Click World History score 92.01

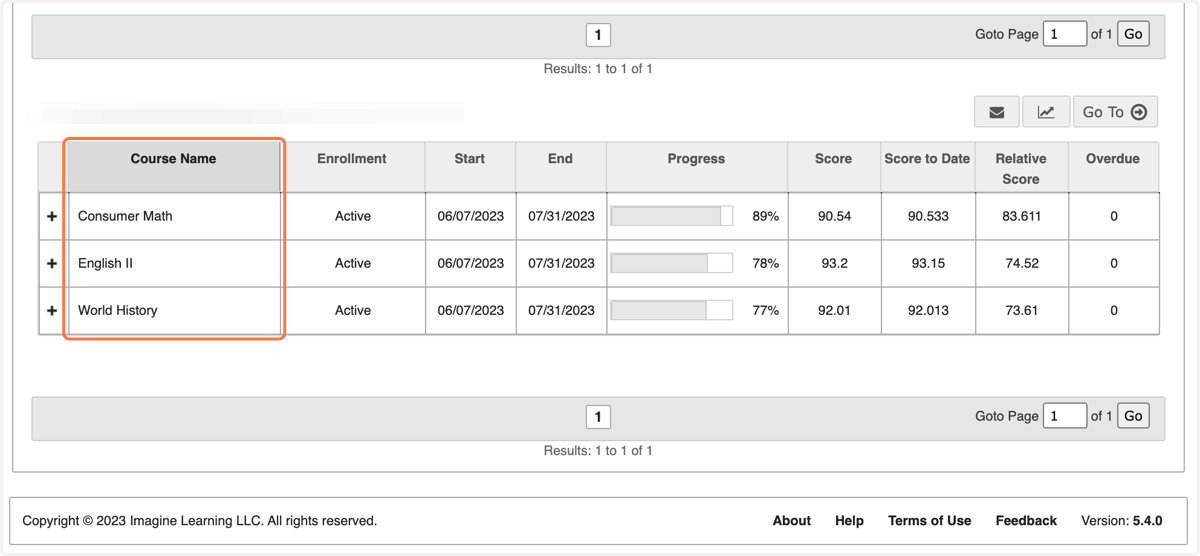tap(834, 310)
